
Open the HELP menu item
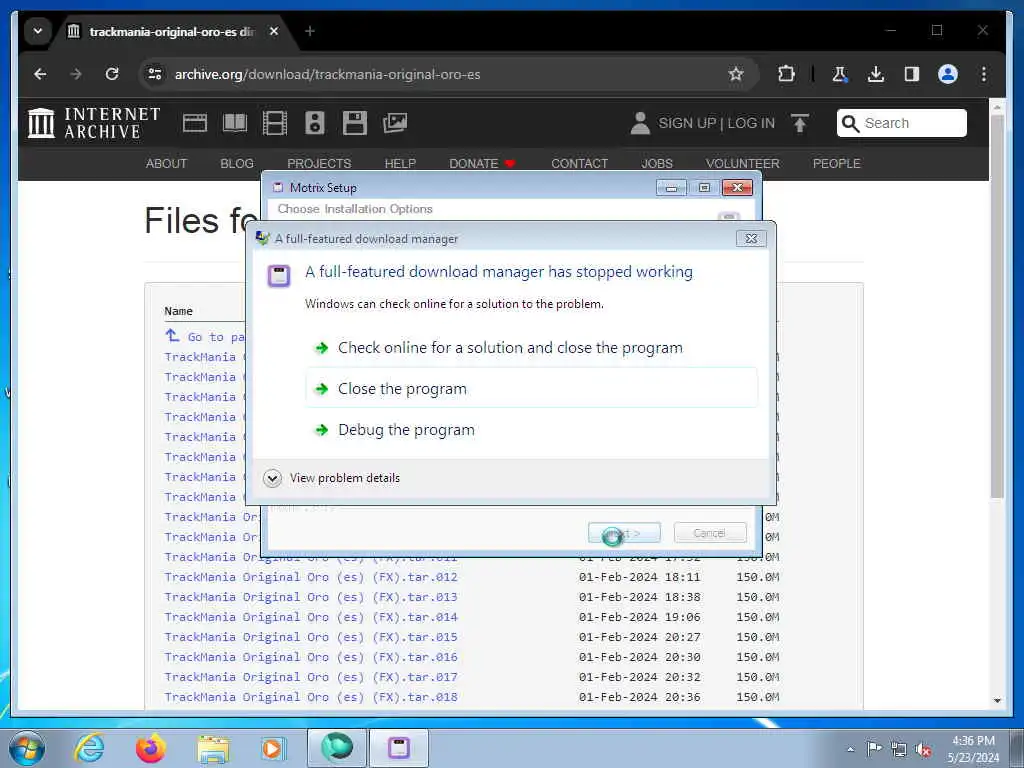pos(400,163)
